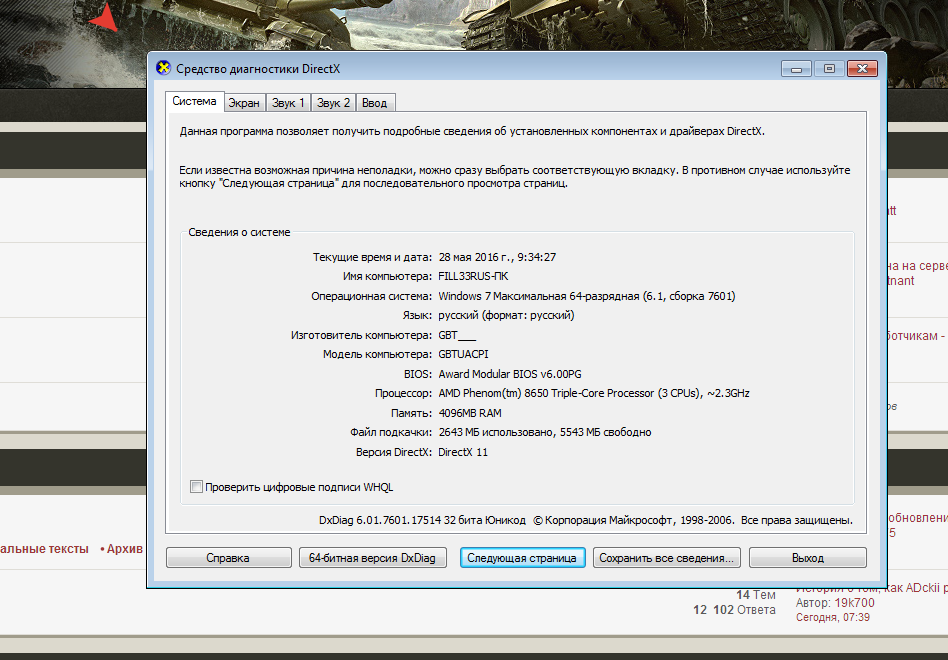Click the link ending in 'альные тексты'

coord(44,549)
